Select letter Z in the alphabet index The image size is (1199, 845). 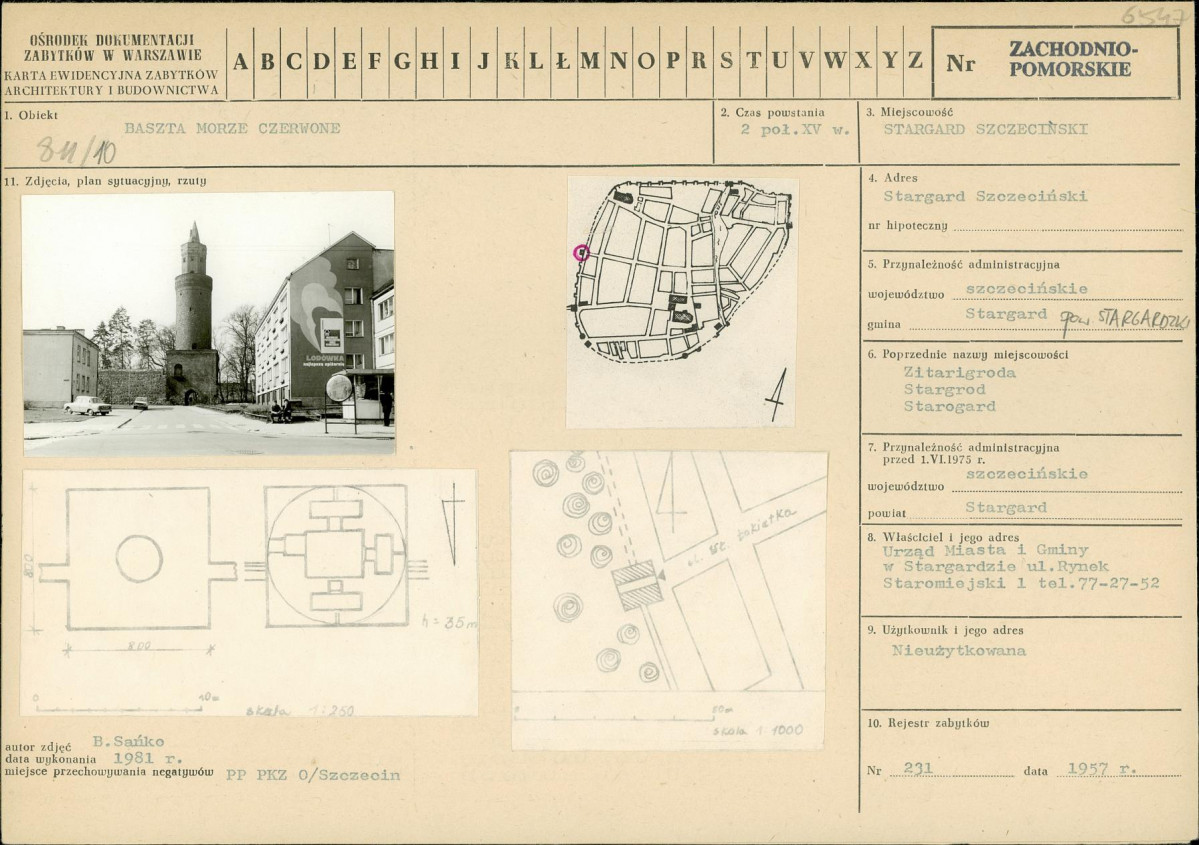[x=915, y=61]
